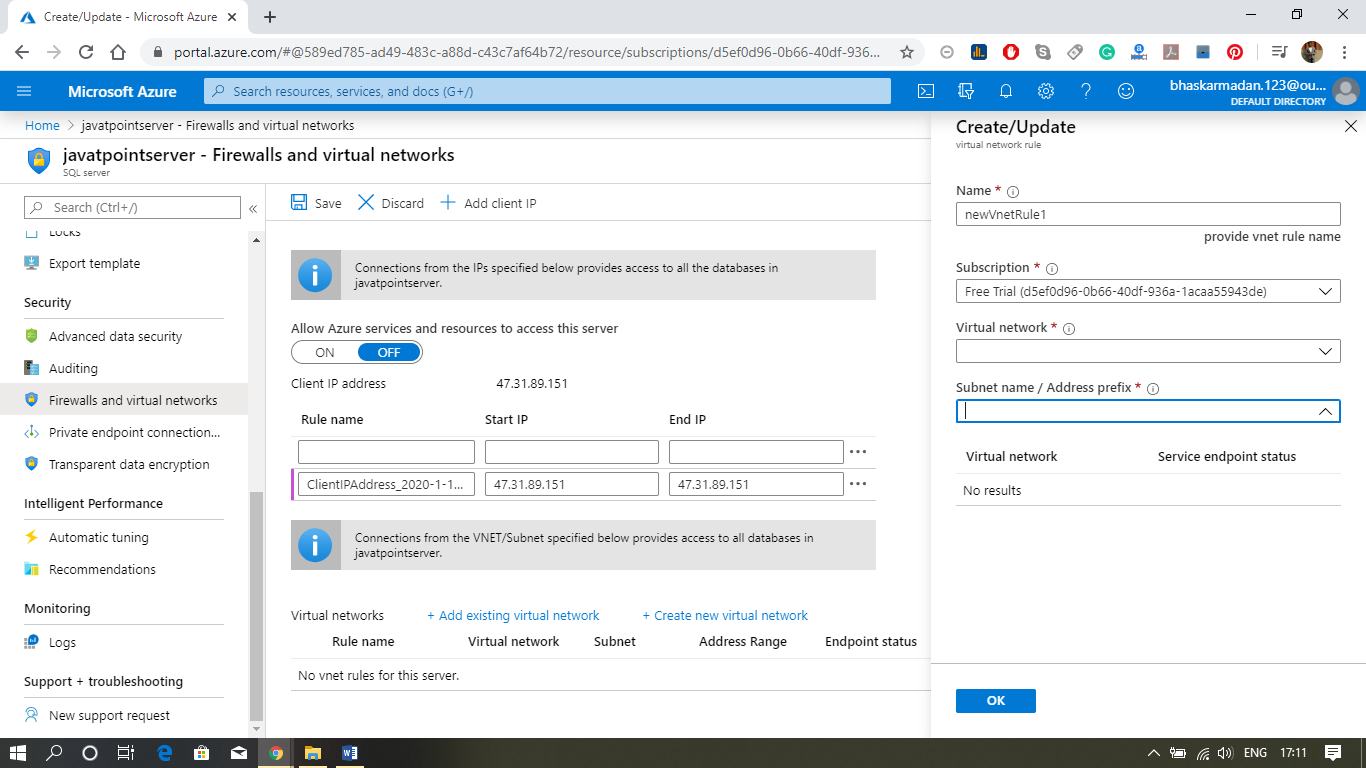Collapse the left menu with the double chevron
The image size is (1366, 768).
[253, 208]
